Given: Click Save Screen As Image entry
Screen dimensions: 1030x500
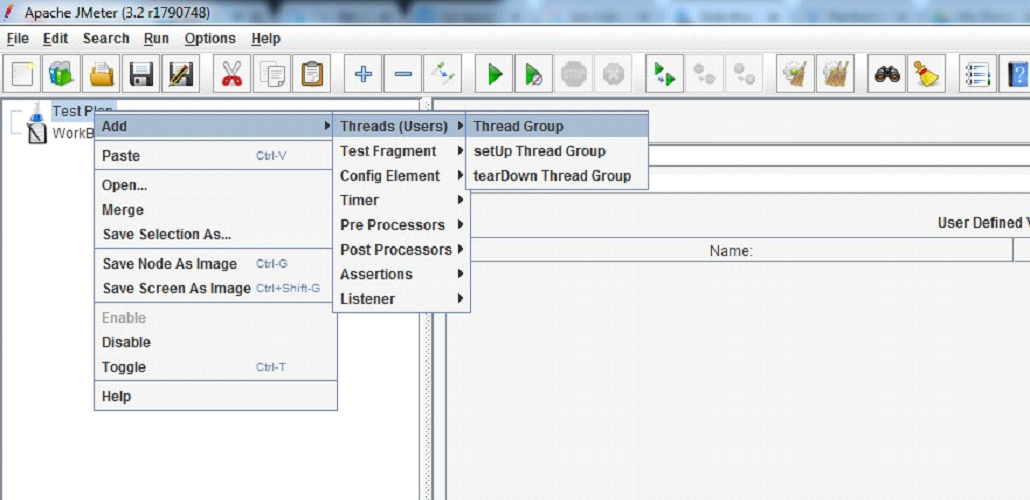Looking at the screenshot, I should pyautogui.click(x=215, y=288).
